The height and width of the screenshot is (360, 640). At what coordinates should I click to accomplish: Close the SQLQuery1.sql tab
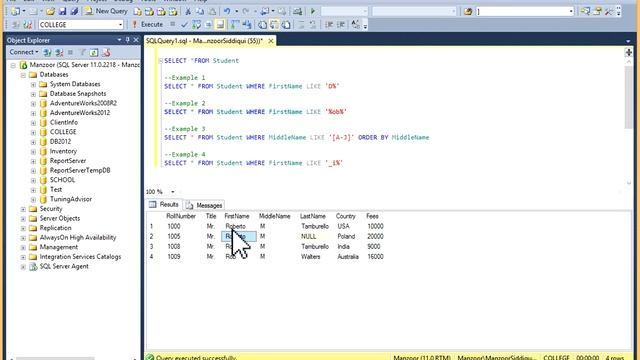click(271, 41)
